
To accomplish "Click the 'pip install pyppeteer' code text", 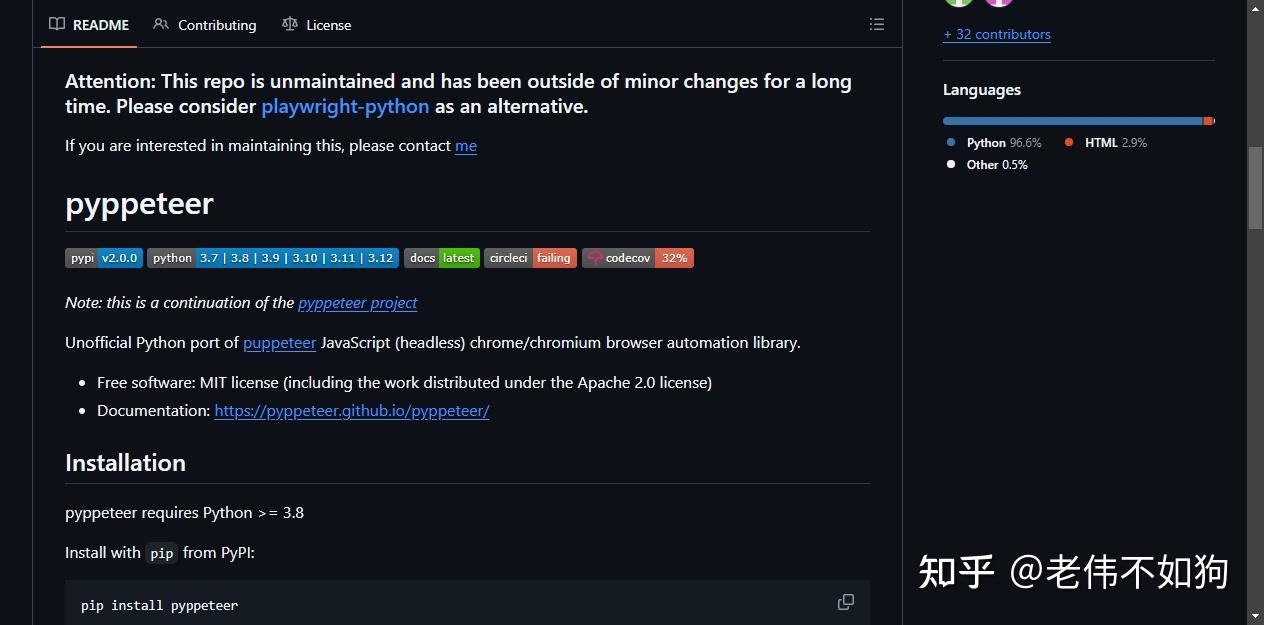I will (159, 605).
